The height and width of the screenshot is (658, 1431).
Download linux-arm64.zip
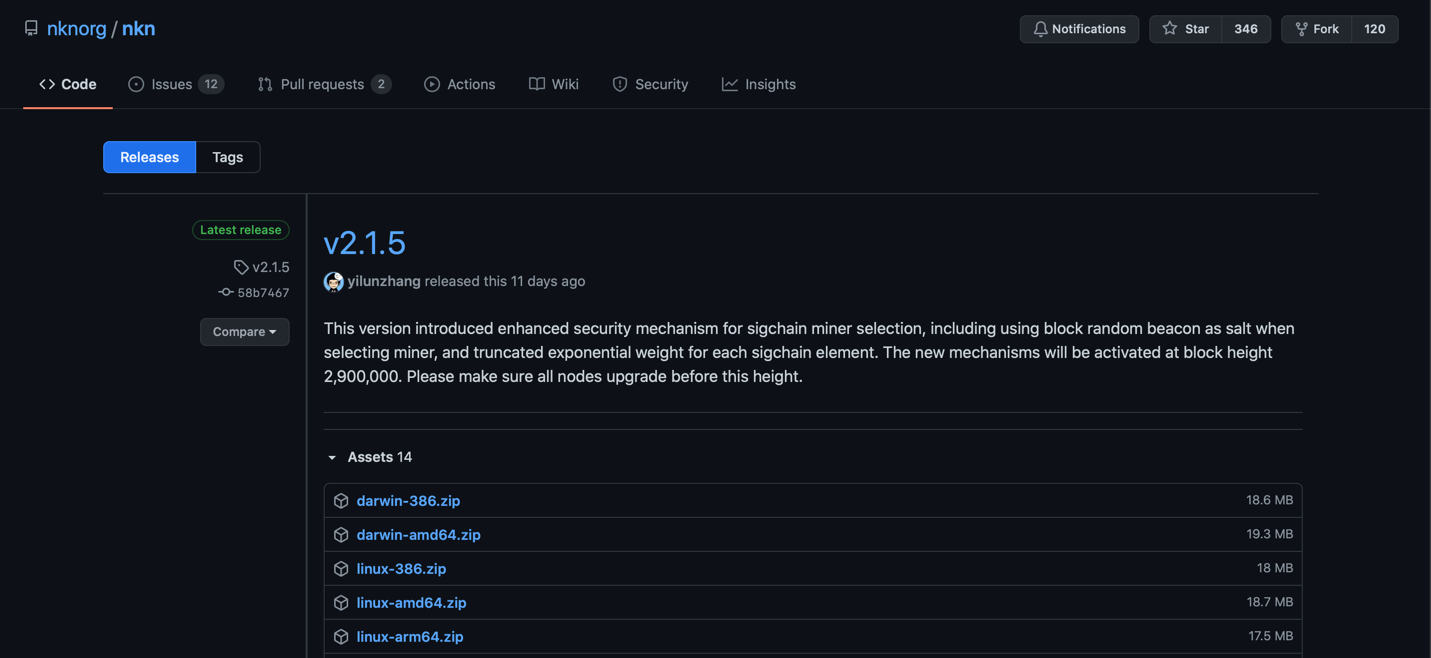(x=410, y=636)
